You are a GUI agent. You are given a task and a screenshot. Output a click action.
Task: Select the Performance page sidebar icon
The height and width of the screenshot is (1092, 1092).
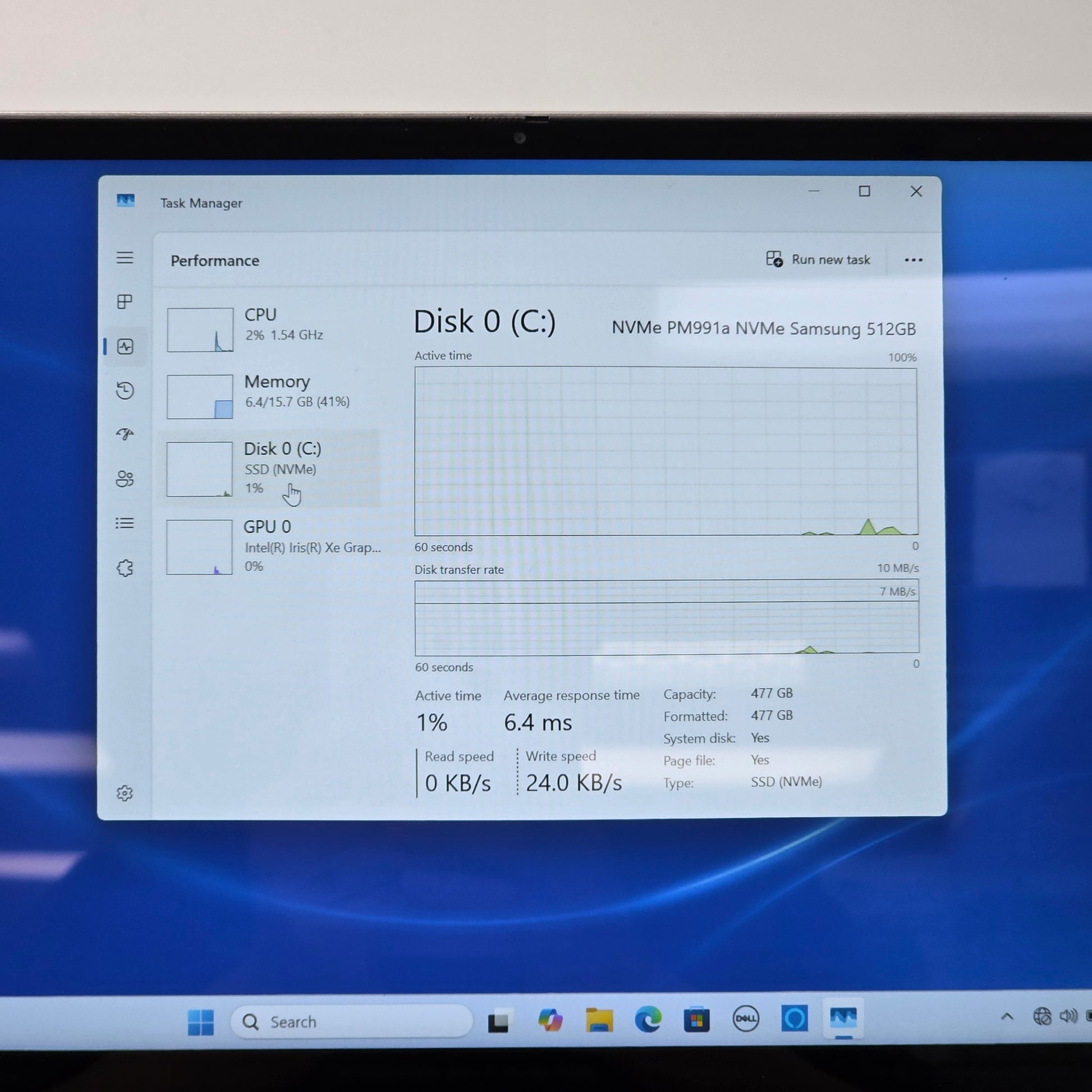(x=126, y=346)
